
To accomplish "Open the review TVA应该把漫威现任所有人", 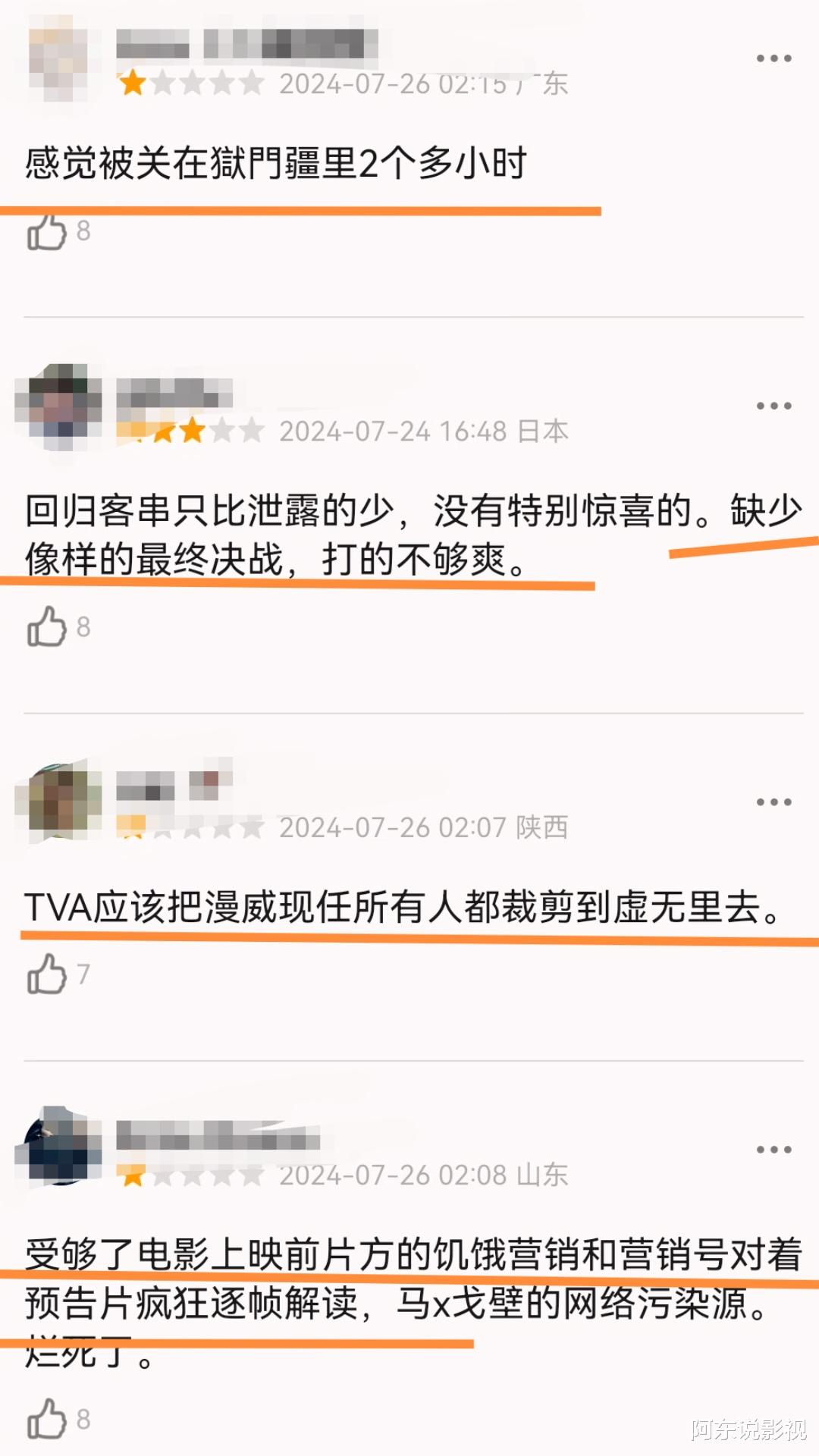I will [x=403, y=907].
